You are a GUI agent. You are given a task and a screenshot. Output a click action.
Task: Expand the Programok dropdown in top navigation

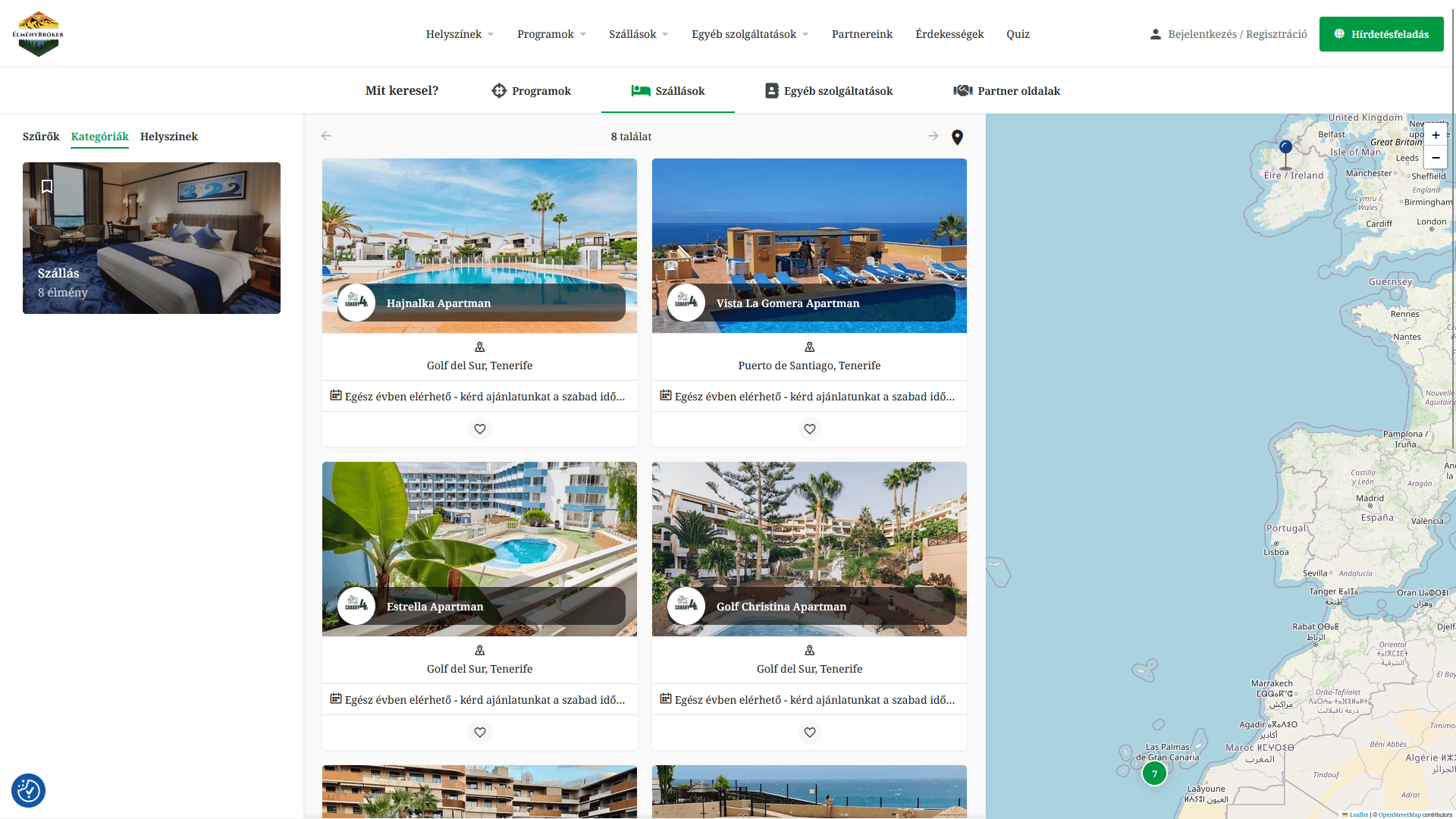(551, 34)
